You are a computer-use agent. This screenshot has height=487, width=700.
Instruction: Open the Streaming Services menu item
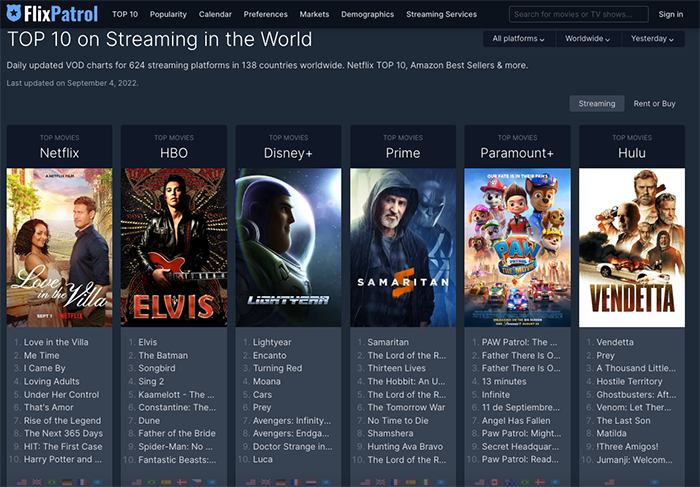[442, 14]
